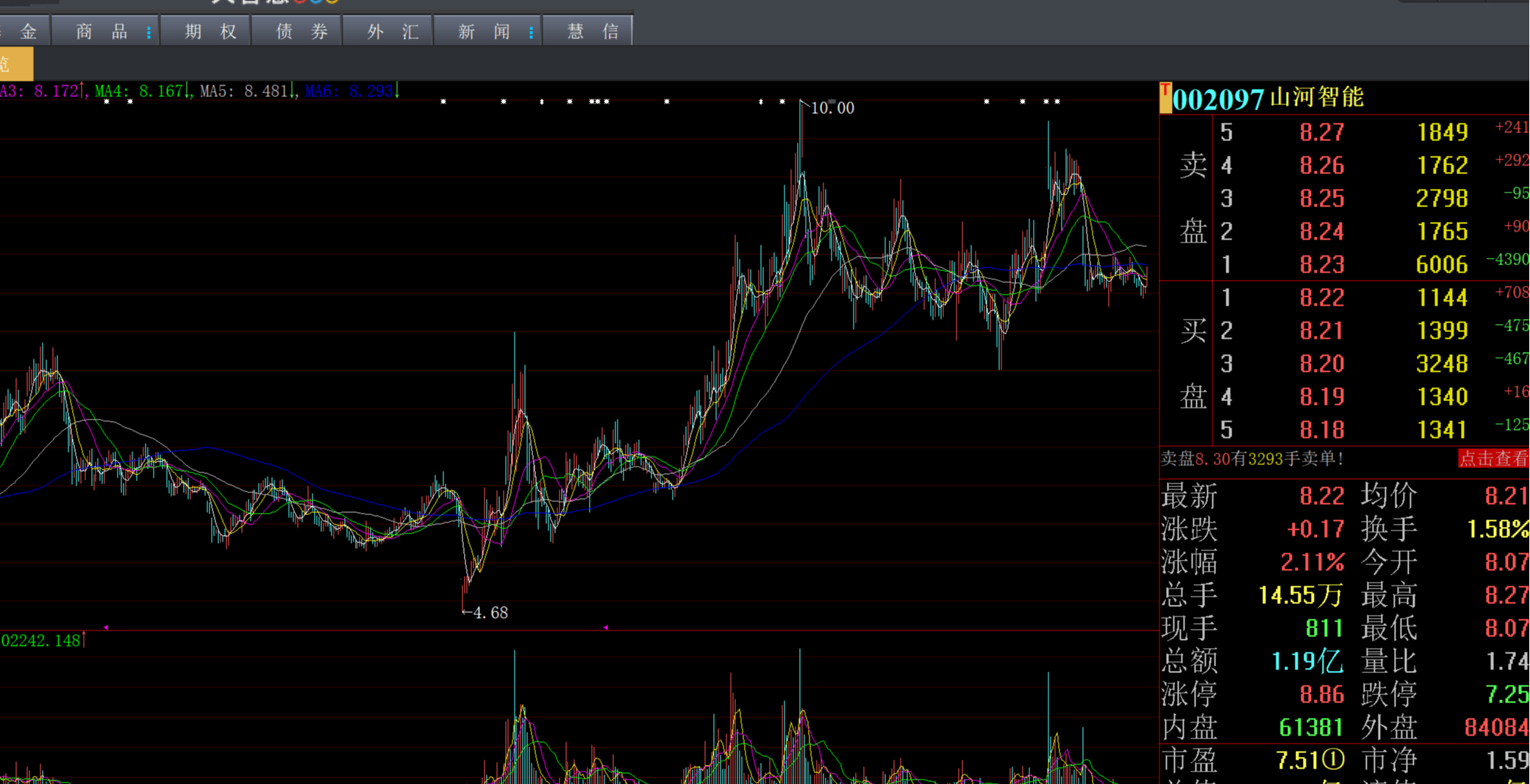Click the circled-one icon next to 市盈 7.51
Image resolution: width=1530 pixels, height=784 pixels.
tap(1334, 760)
